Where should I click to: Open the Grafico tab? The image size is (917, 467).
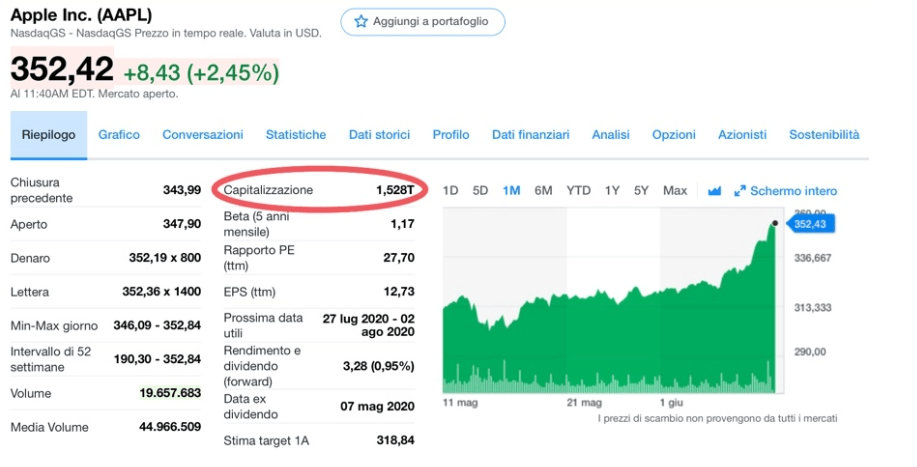click(119, 135)
